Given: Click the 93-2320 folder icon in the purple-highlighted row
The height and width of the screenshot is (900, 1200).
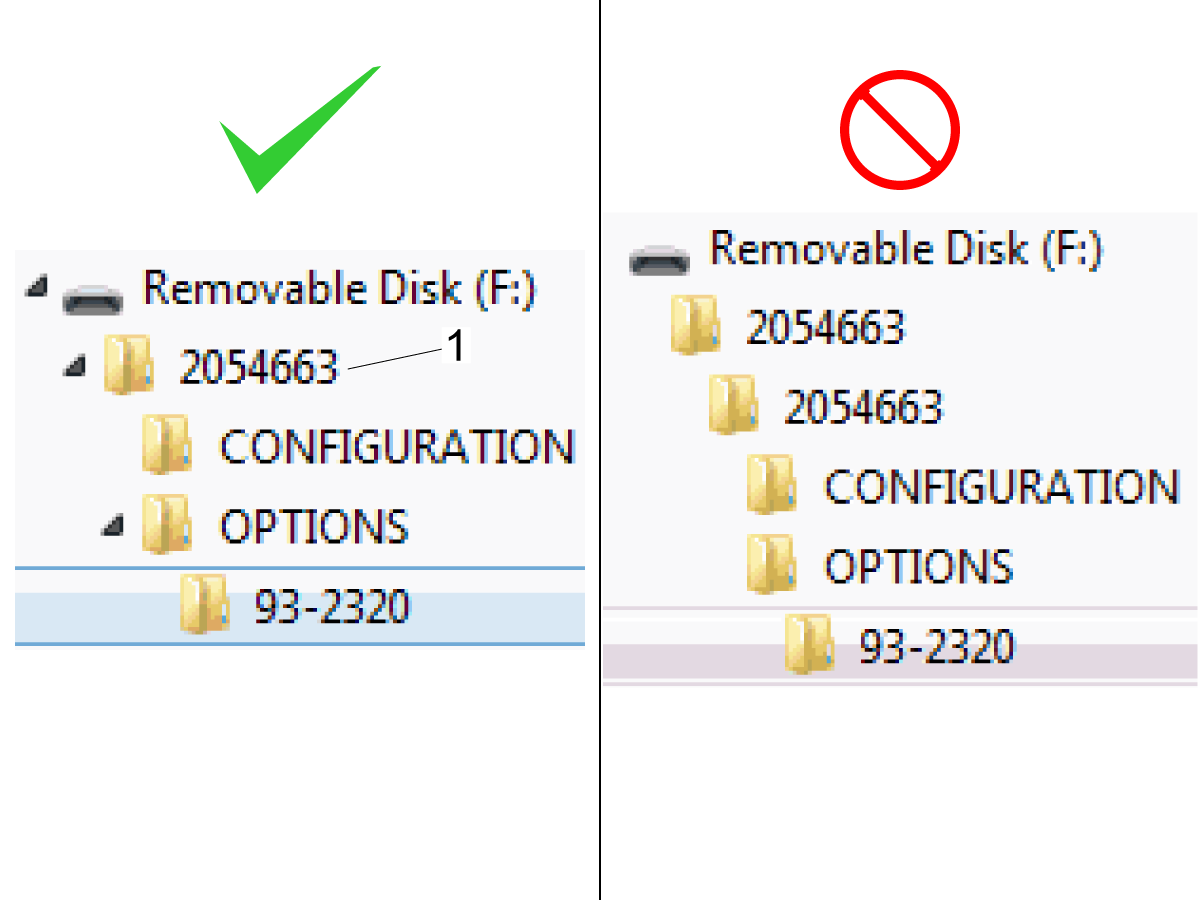Looking at the screenshot, I should (x=810, y=644).
